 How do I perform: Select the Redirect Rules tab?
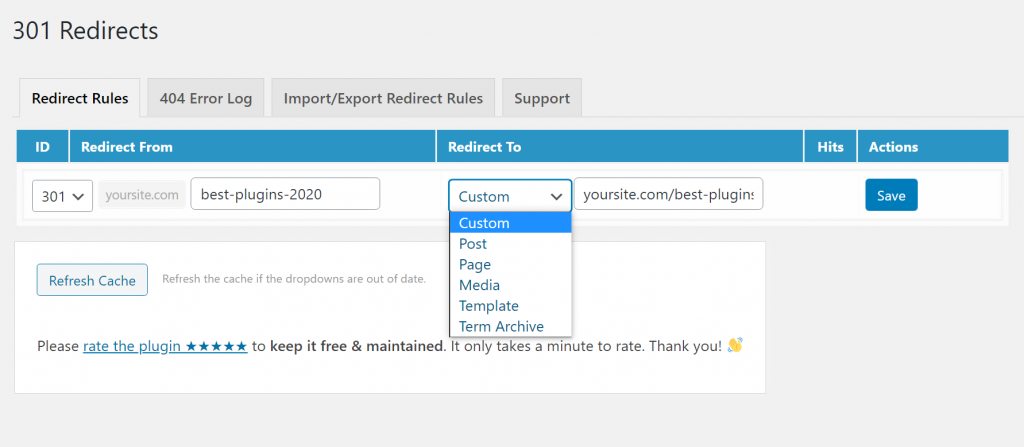coord(80,98)
